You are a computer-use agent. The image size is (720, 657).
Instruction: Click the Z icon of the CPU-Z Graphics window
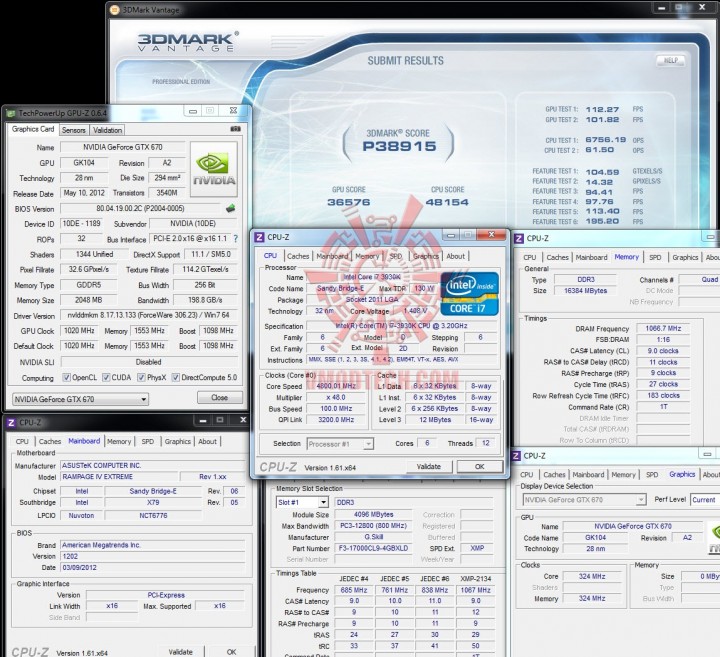(516, 455)
